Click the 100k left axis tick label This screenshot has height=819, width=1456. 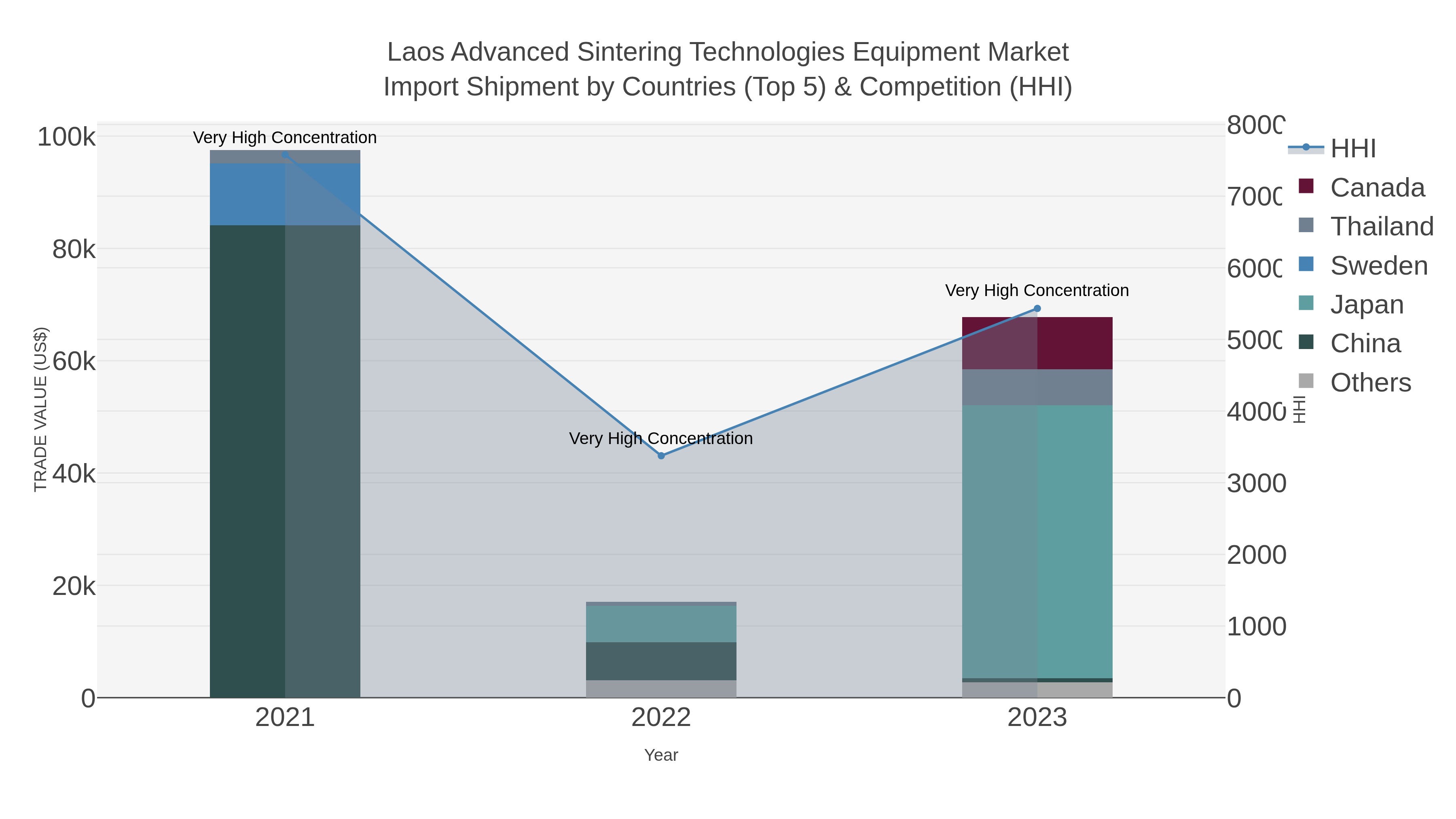(67, 137)
